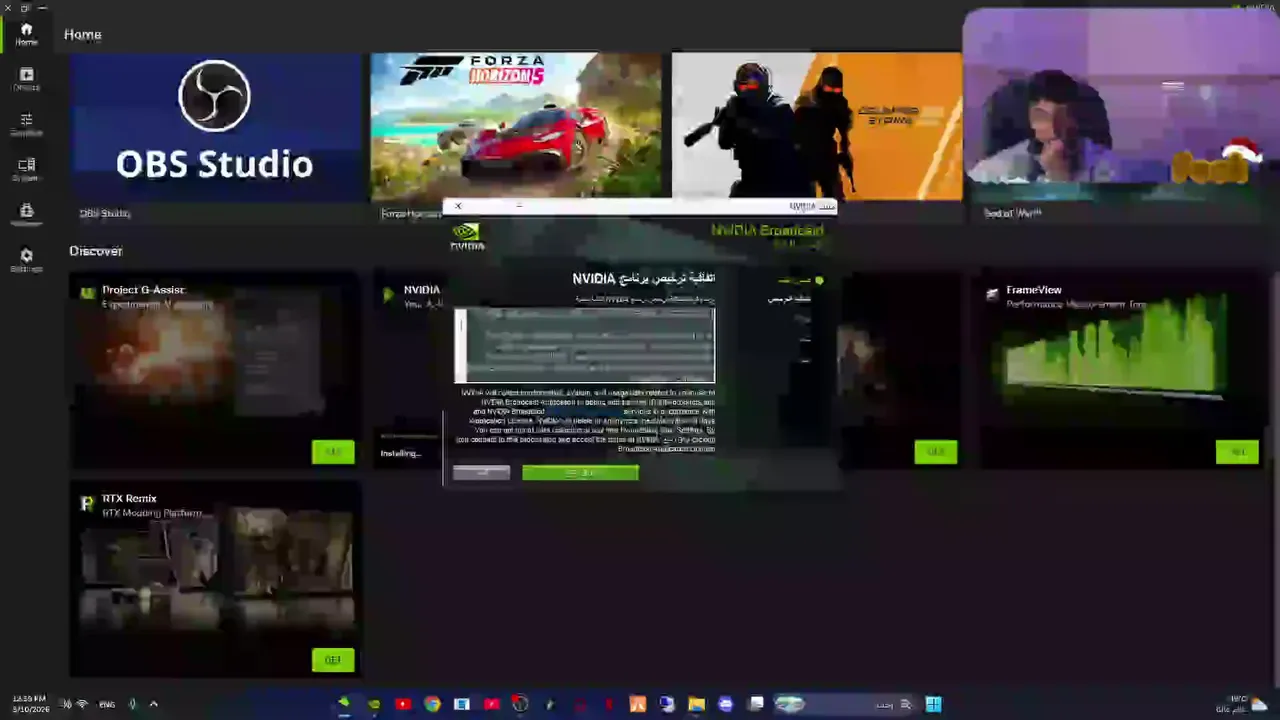The height and width of the screenshot is (720, 1280).
Task: Click the Home page heading
Action: pos(83,34)
